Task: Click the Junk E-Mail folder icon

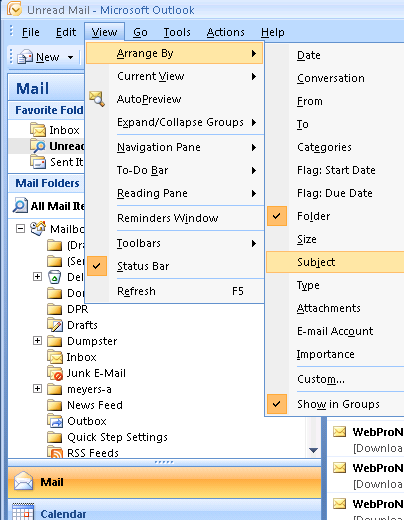Action: (x=55, y=373)
